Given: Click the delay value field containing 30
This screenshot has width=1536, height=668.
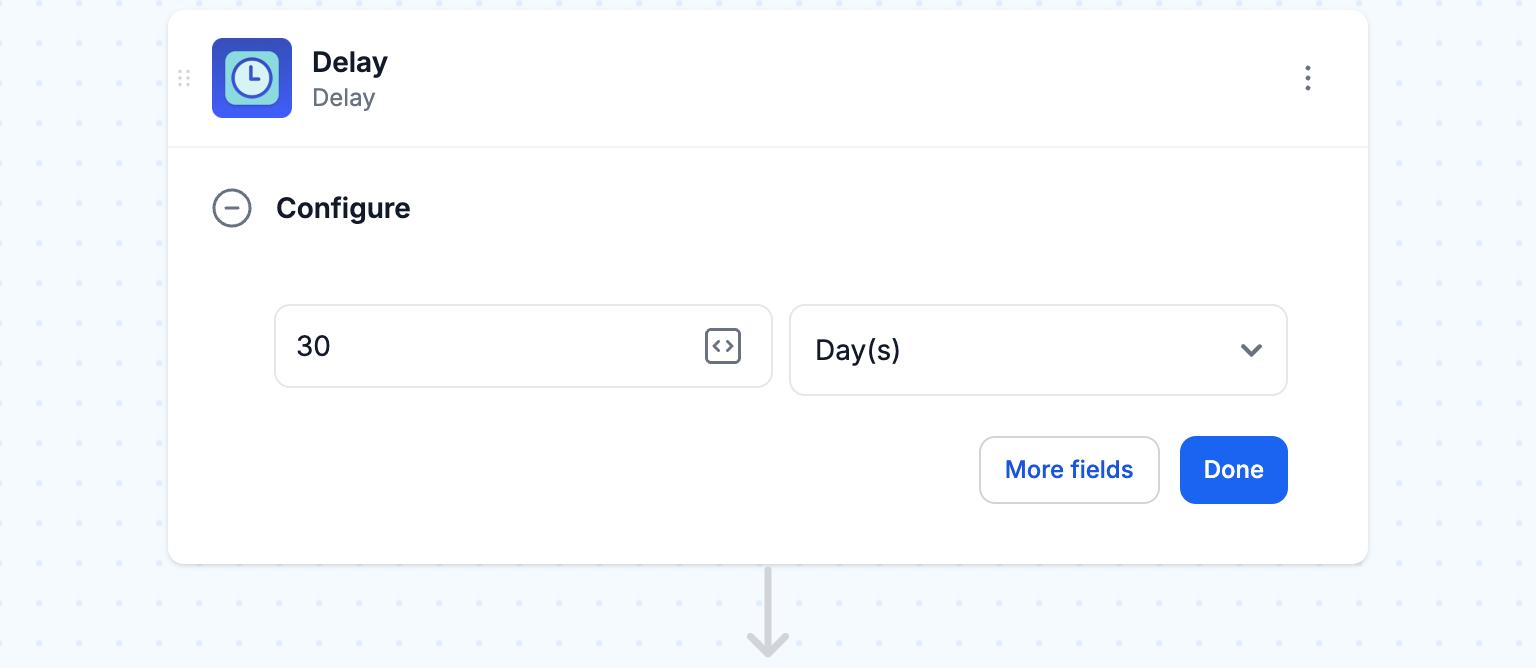Looking at the screenshot, I should [x=523, y=346].
